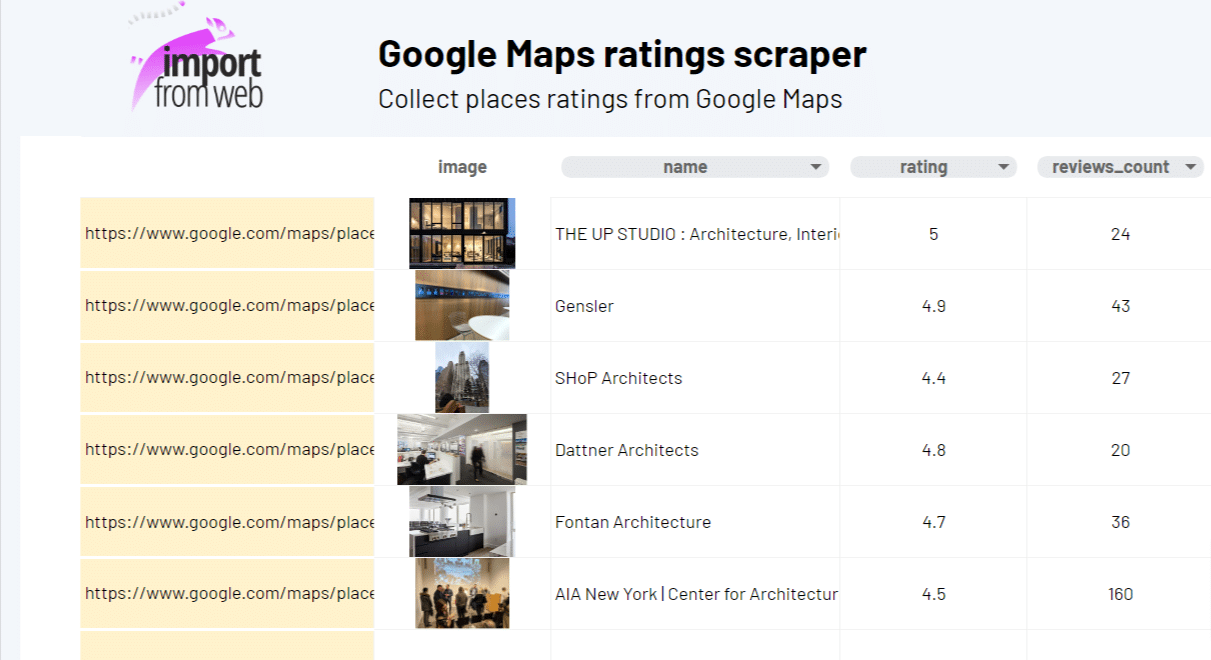The height and width of the screenshot is (660, 1211).
Task: Select the Google Maps URL for Fontan Architecture
Action: (x=228, y=522)
